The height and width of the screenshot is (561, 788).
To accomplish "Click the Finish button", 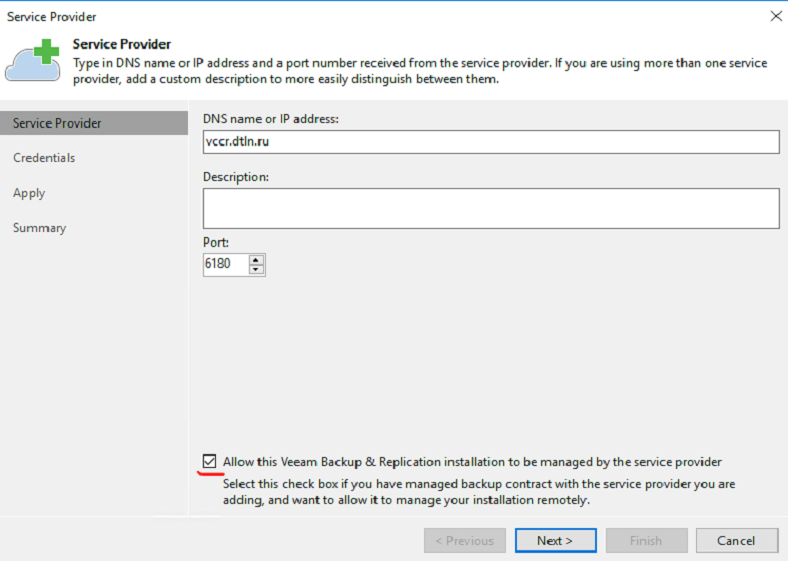I will pos(645,540).
